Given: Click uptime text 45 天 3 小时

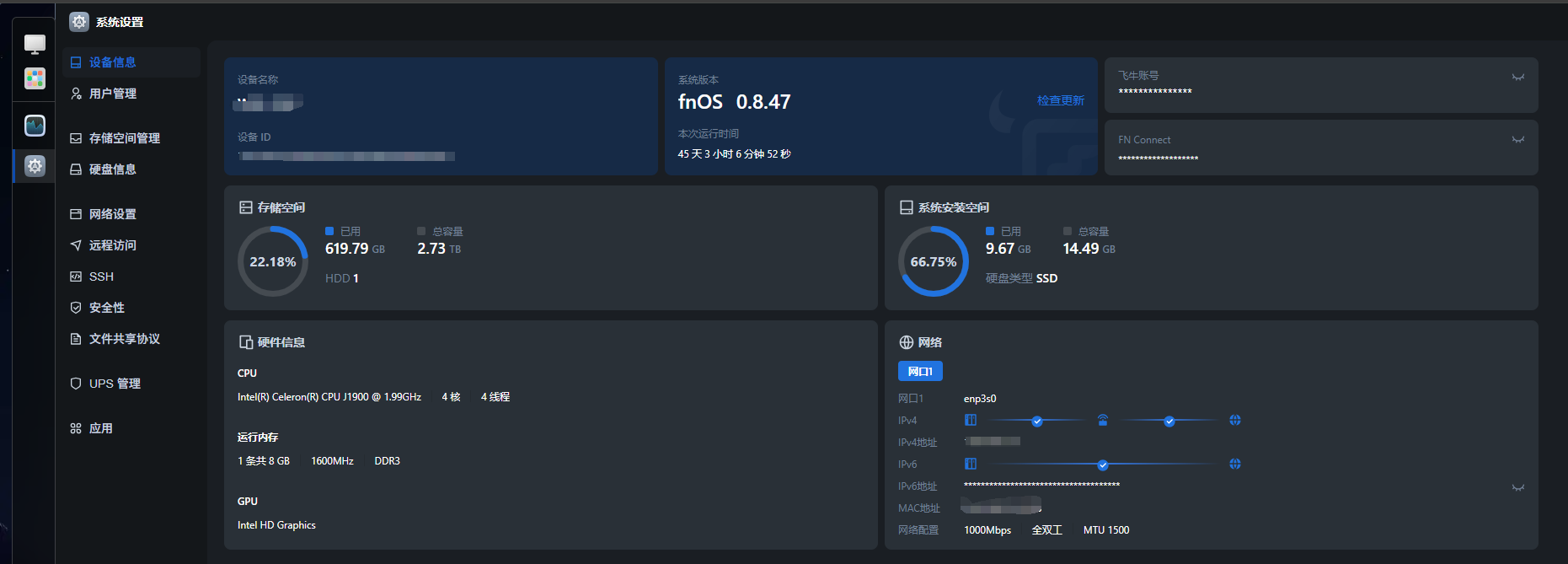Looking at the screenshot, I should click(734, 154).
